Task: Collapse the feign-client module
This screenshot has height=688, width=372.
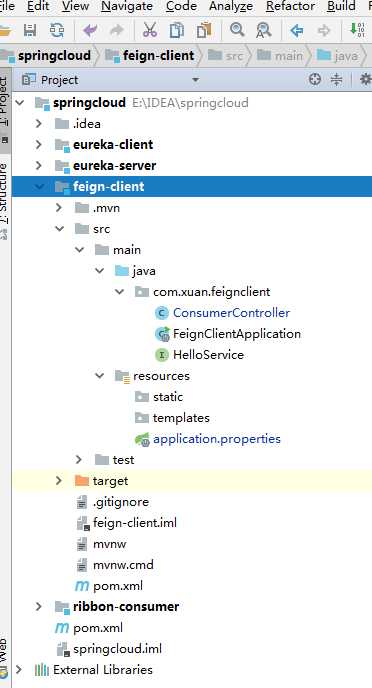Action: (x=39, y=186)
